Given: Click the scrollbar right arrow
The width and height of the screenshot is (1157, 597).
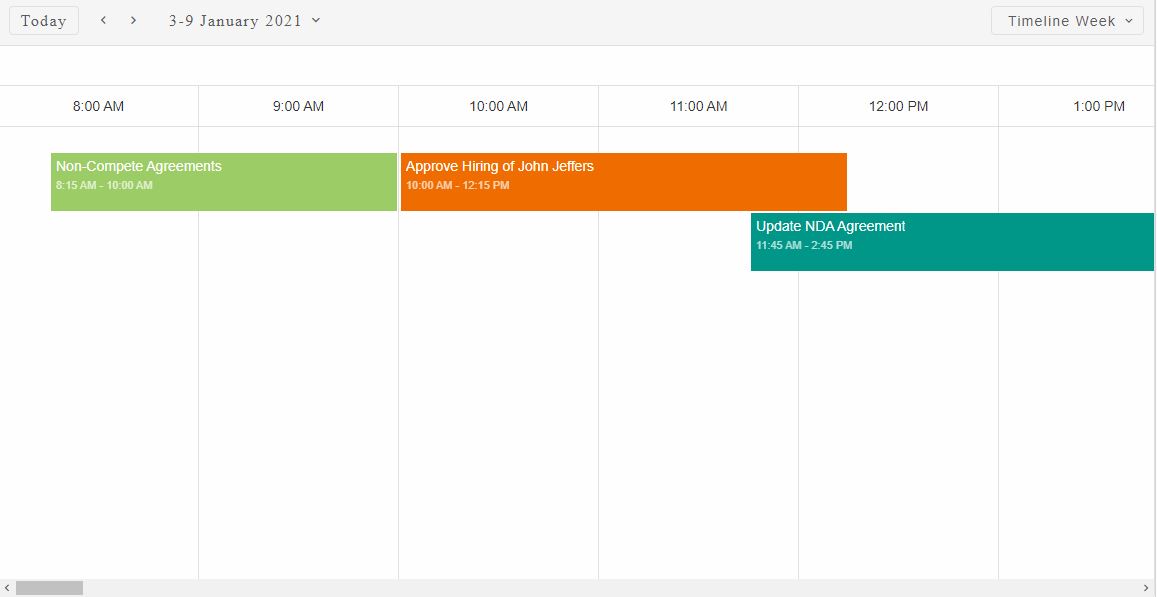Looking at the screenshot, I should (x=1146, y=588).
